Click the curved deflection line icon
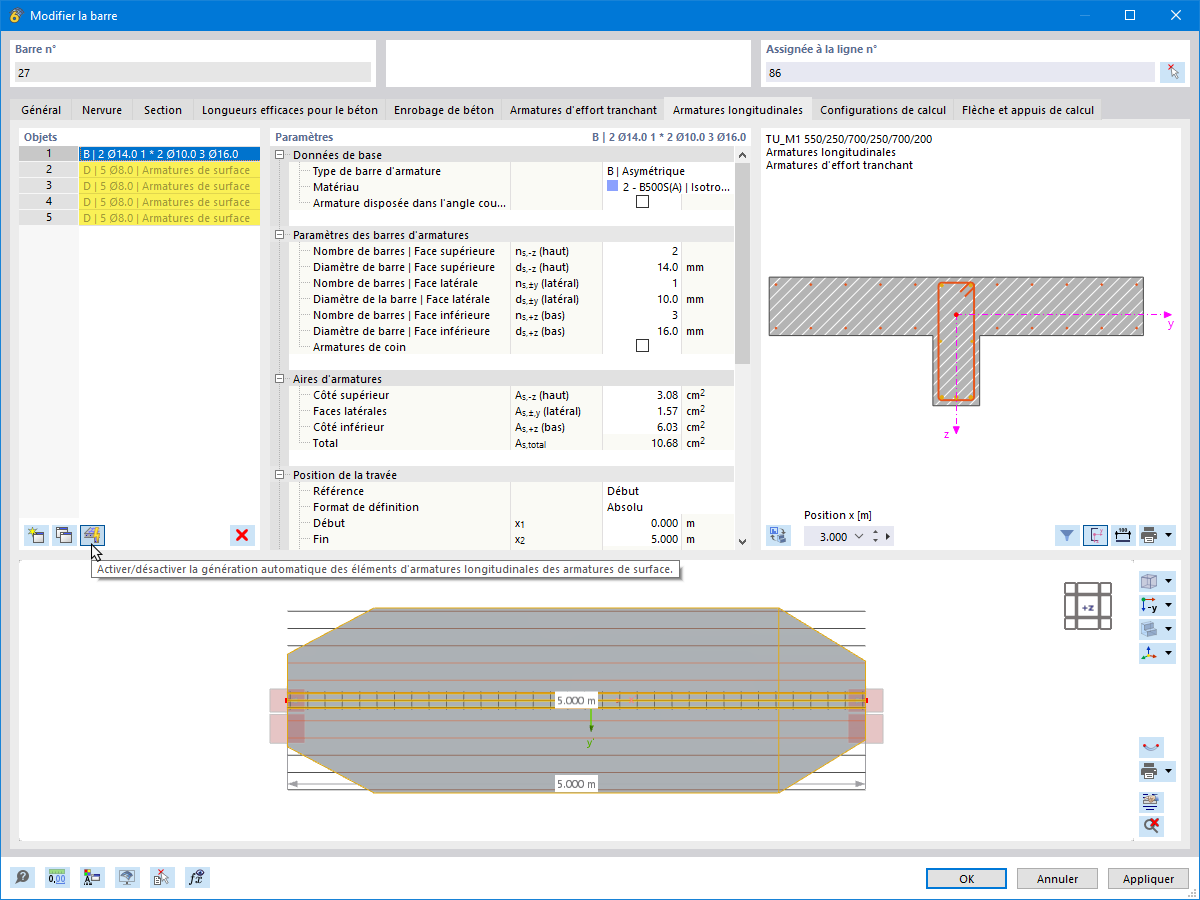 [1151, 747]
